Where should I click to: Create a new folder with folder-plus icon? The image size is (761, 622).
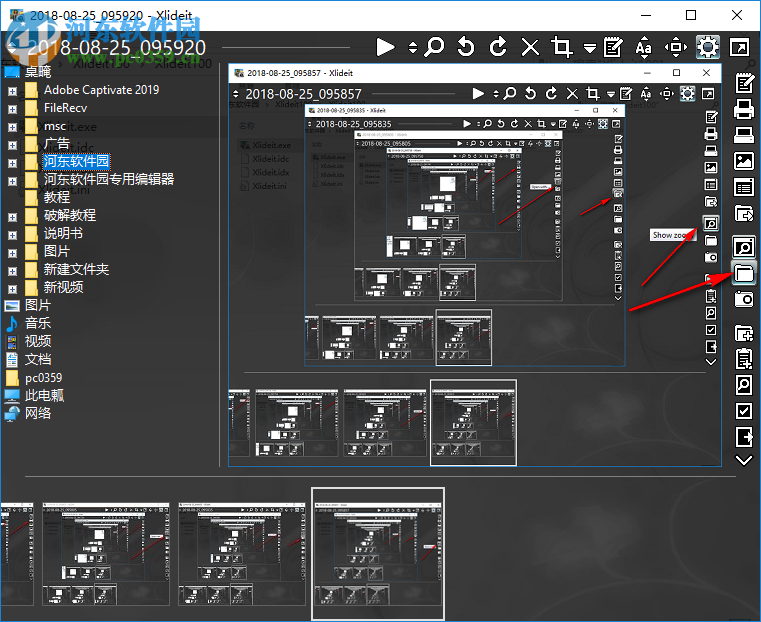click(744, 333)
